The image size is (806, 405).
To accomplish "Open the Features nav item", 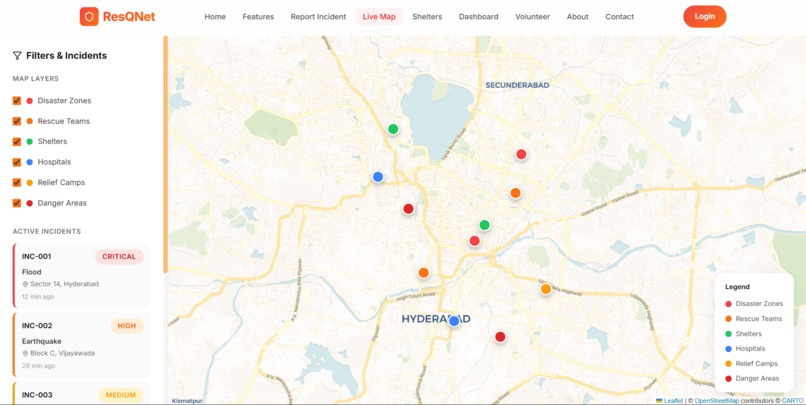I will point(258,16).
